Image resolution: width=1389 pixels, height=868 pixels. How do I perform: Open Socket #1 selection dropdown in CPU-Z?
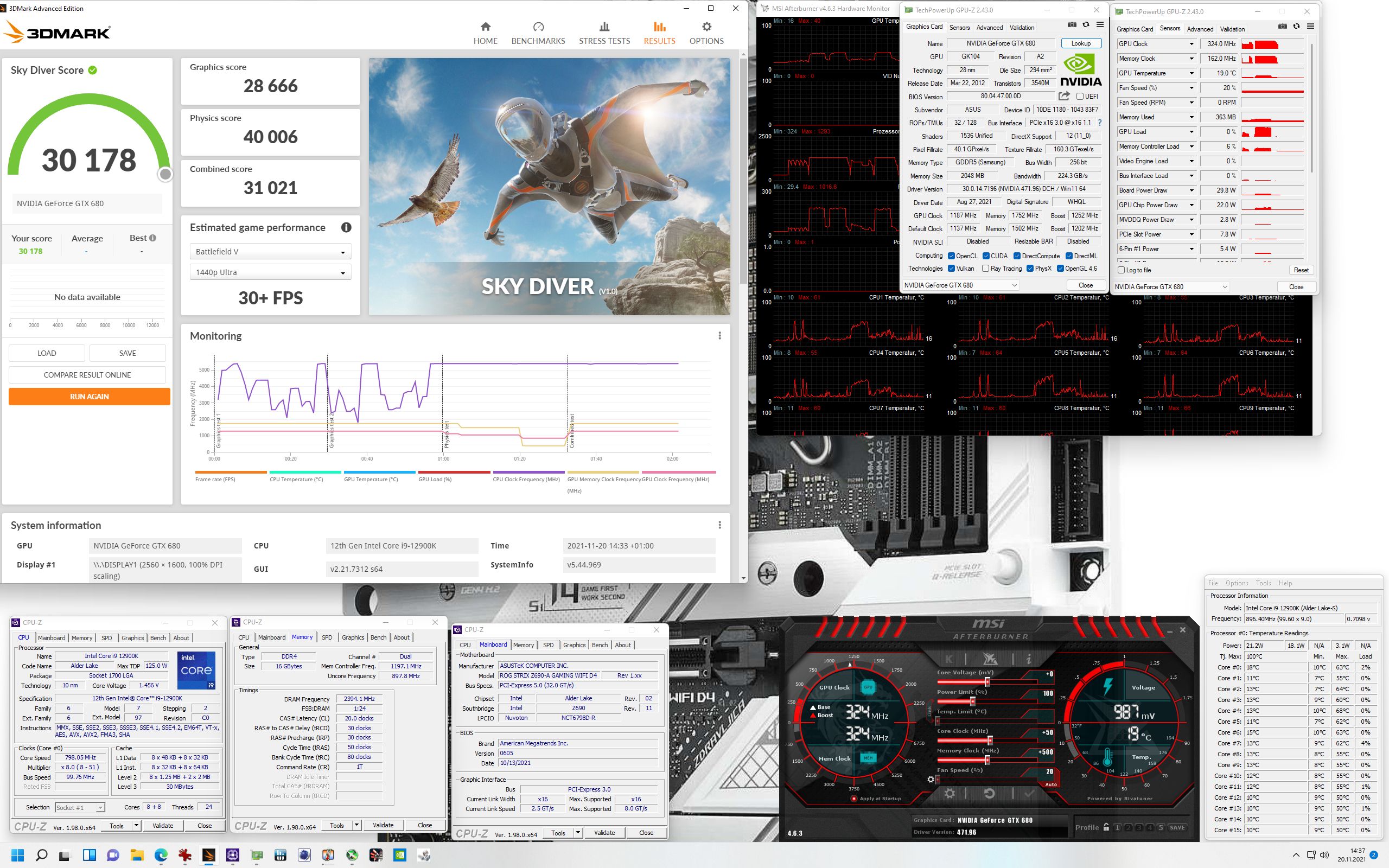click(80, 808)
